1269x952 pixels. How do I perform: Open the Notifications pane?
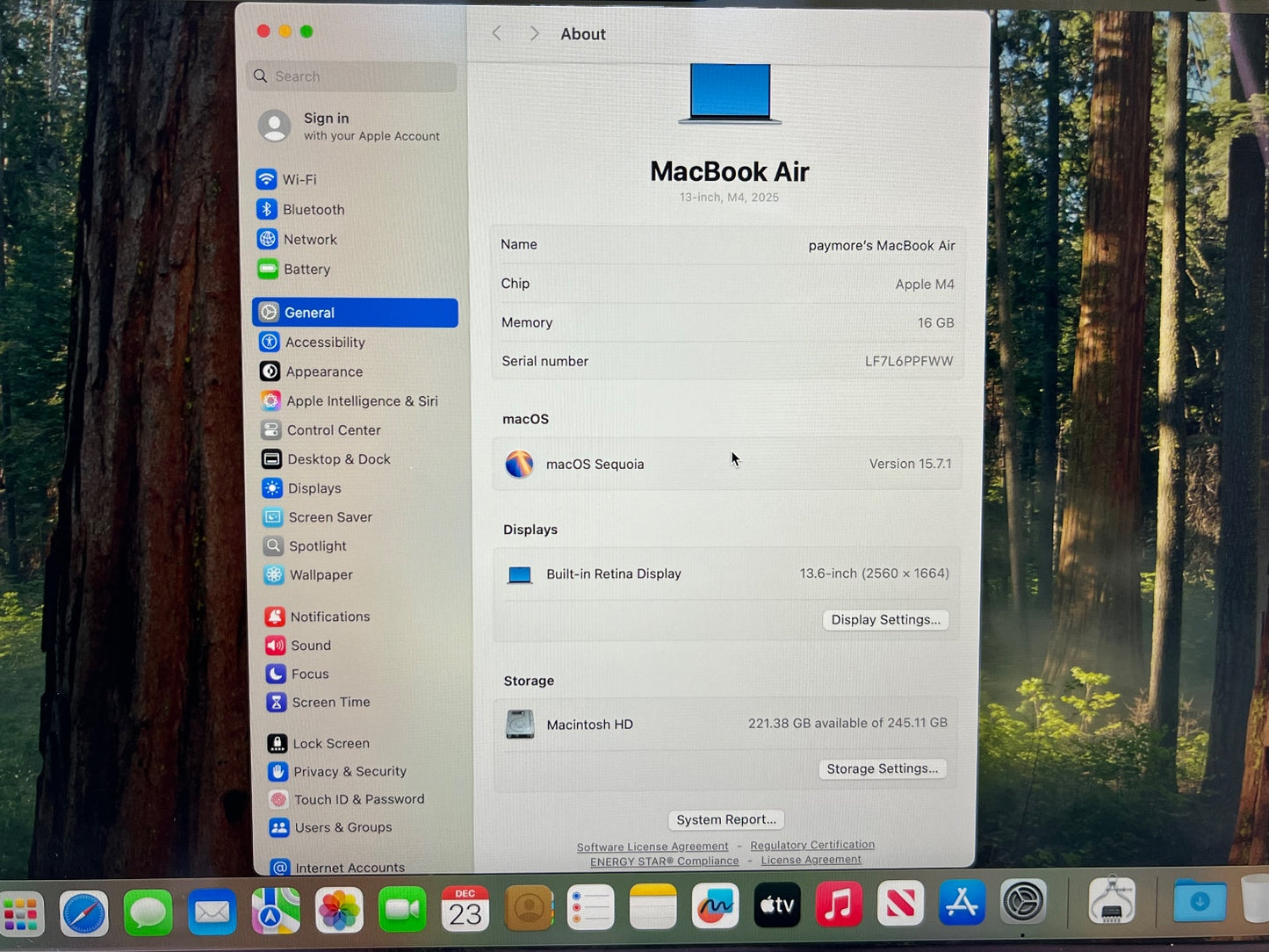tap(329, 617)
